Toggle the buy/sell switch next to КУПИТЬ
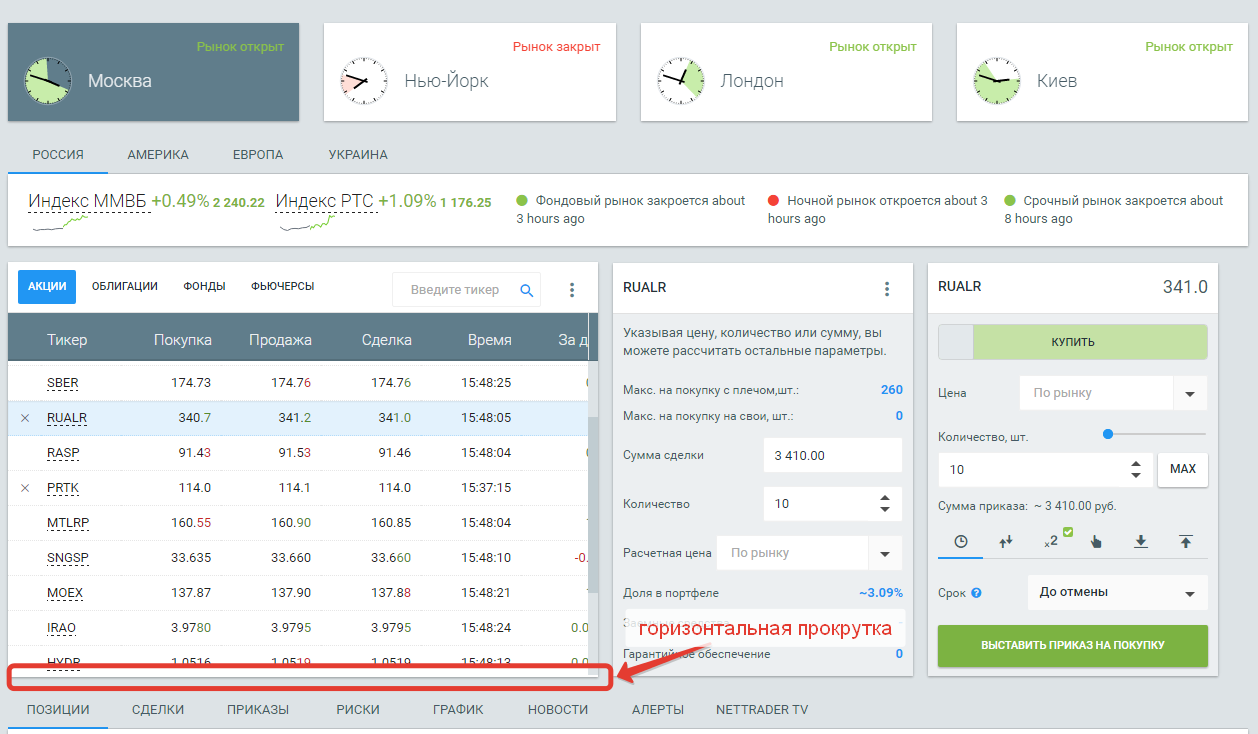This screenshot has width=1258, height=734. 955,342
